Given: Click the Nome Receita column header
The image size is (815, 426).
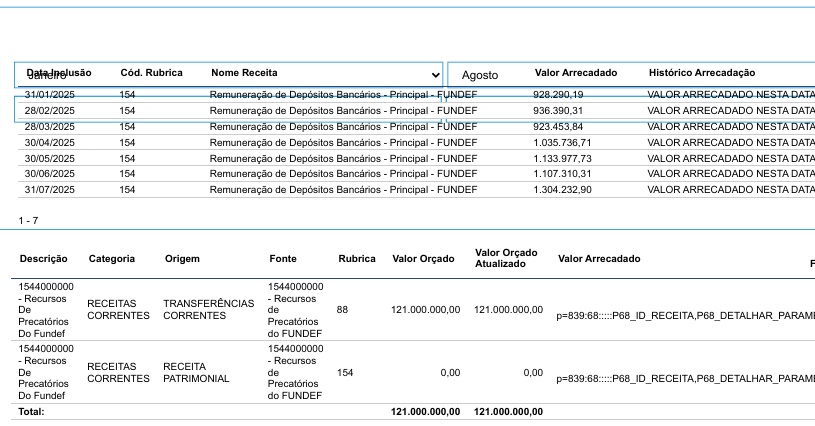Looking at the screenshot, I should pos(244,73).
